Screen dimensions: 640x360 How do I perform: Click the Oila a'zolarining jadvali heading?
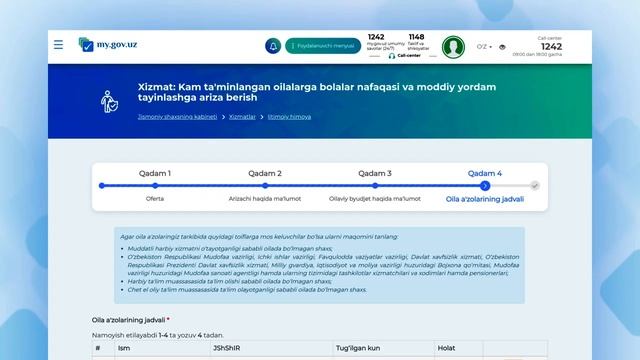click(129, 320)
